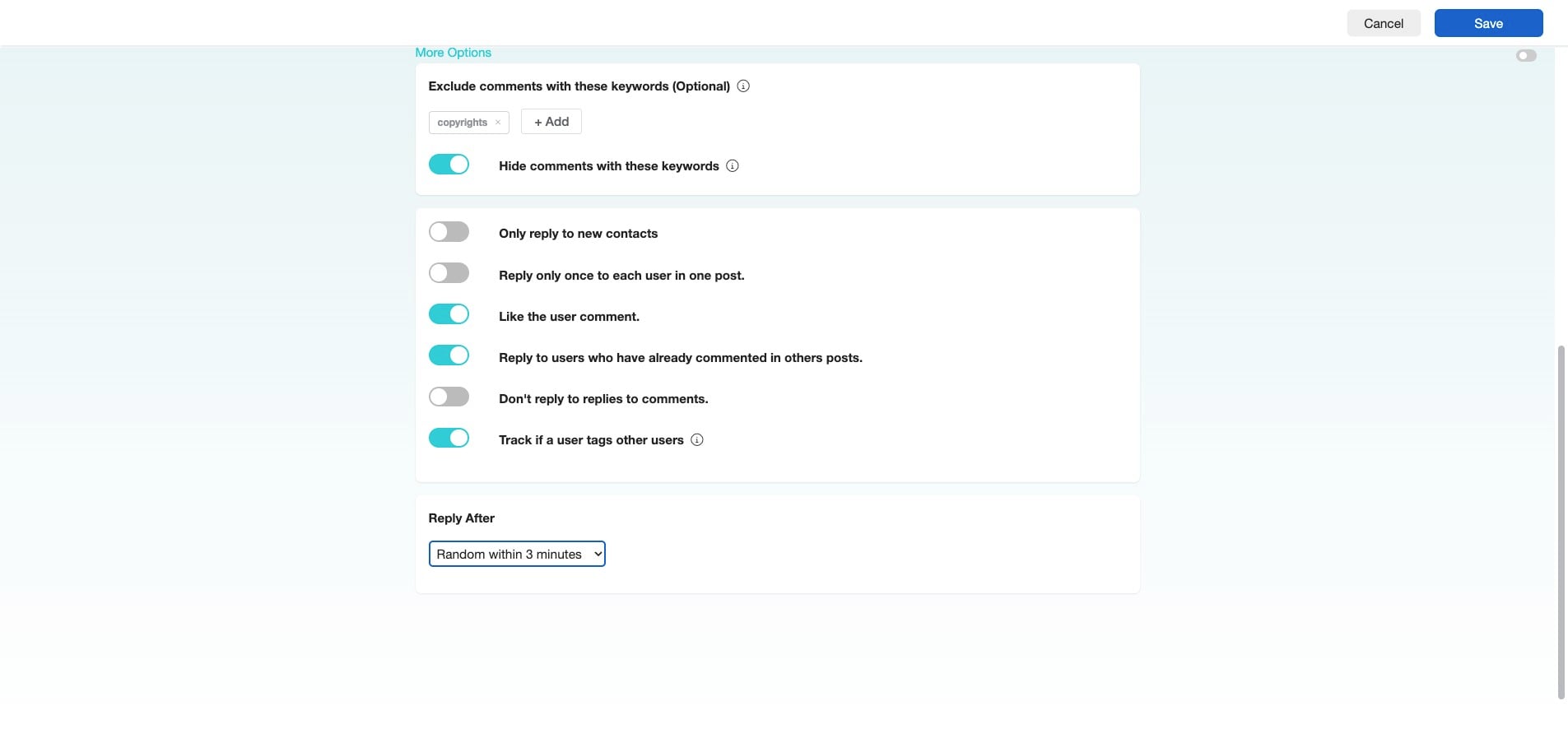
Task: Disable Track if a user tags others
Action: coord(449,439)
